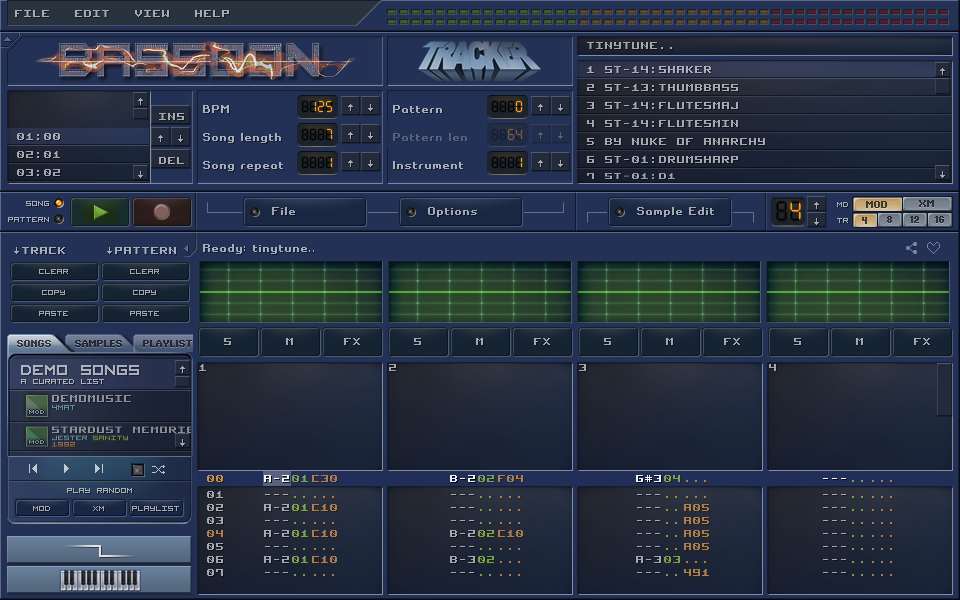Paste into the current track
This screenshot has height=600, width=960.
pos(54,313)
